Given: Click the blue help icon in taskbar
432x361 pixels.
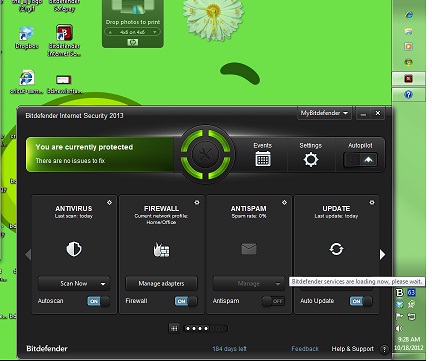Looking at the screenshot, I should point(408,95).
